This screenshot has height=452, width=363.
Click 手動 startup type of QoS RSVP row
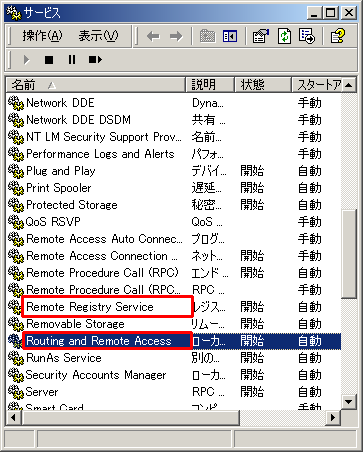point(310,222)
